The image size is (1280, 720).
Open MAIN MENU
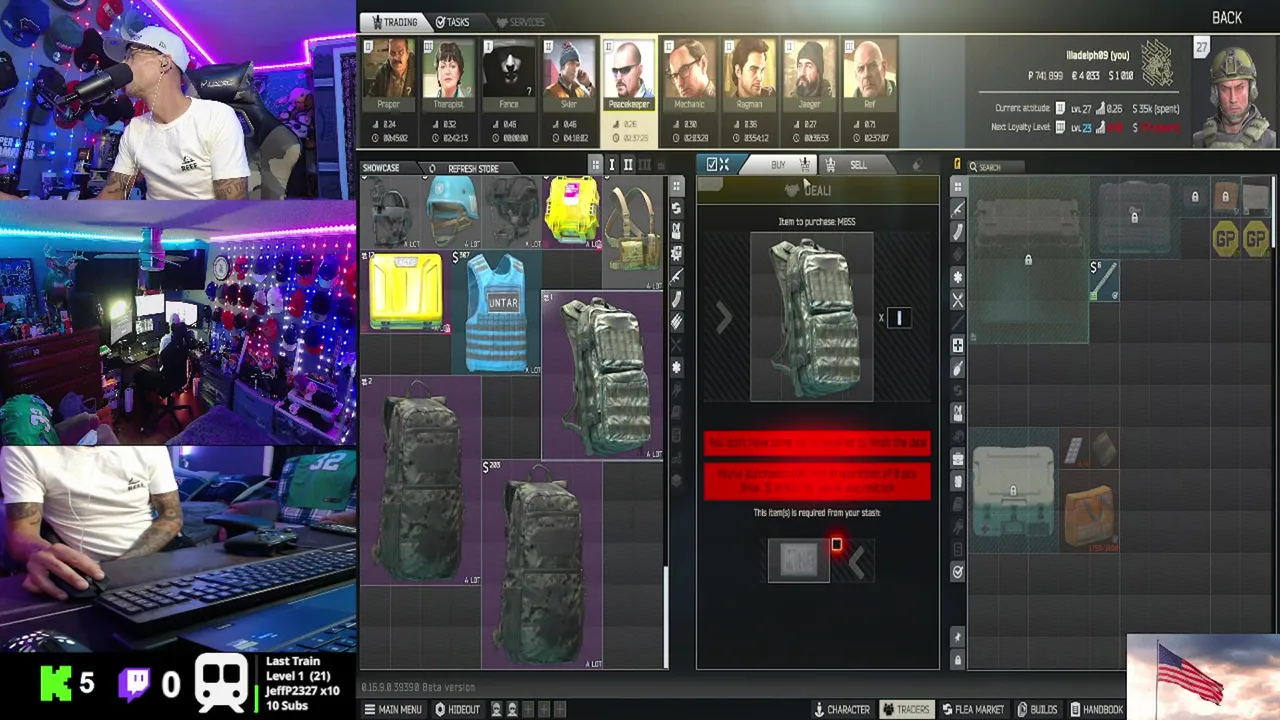pyautogui.click(x=393, y=709)
